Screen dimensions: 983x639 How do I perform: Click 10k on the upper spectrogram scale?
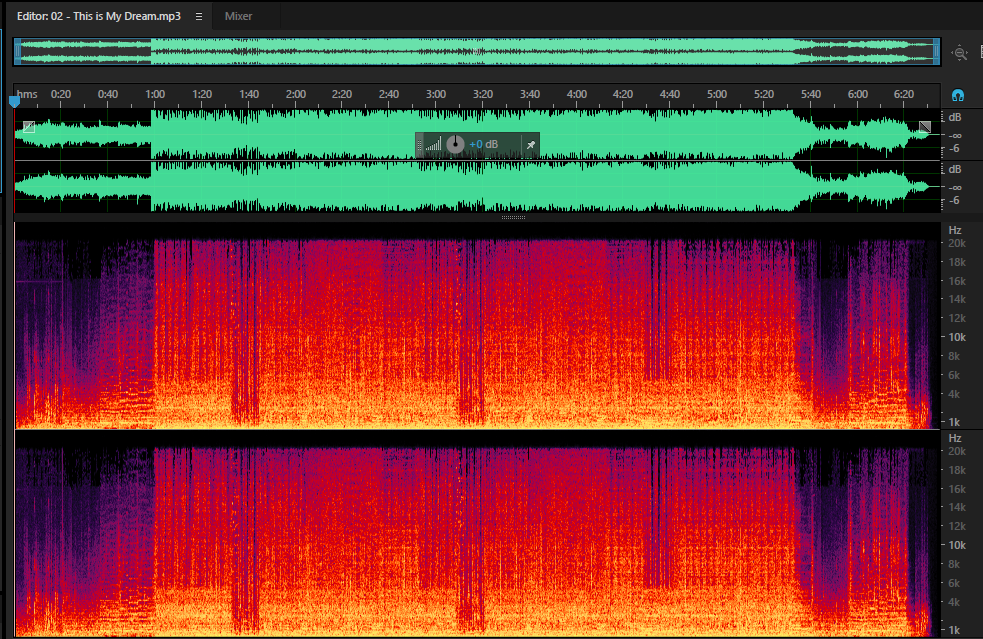[x=957, y=337]
